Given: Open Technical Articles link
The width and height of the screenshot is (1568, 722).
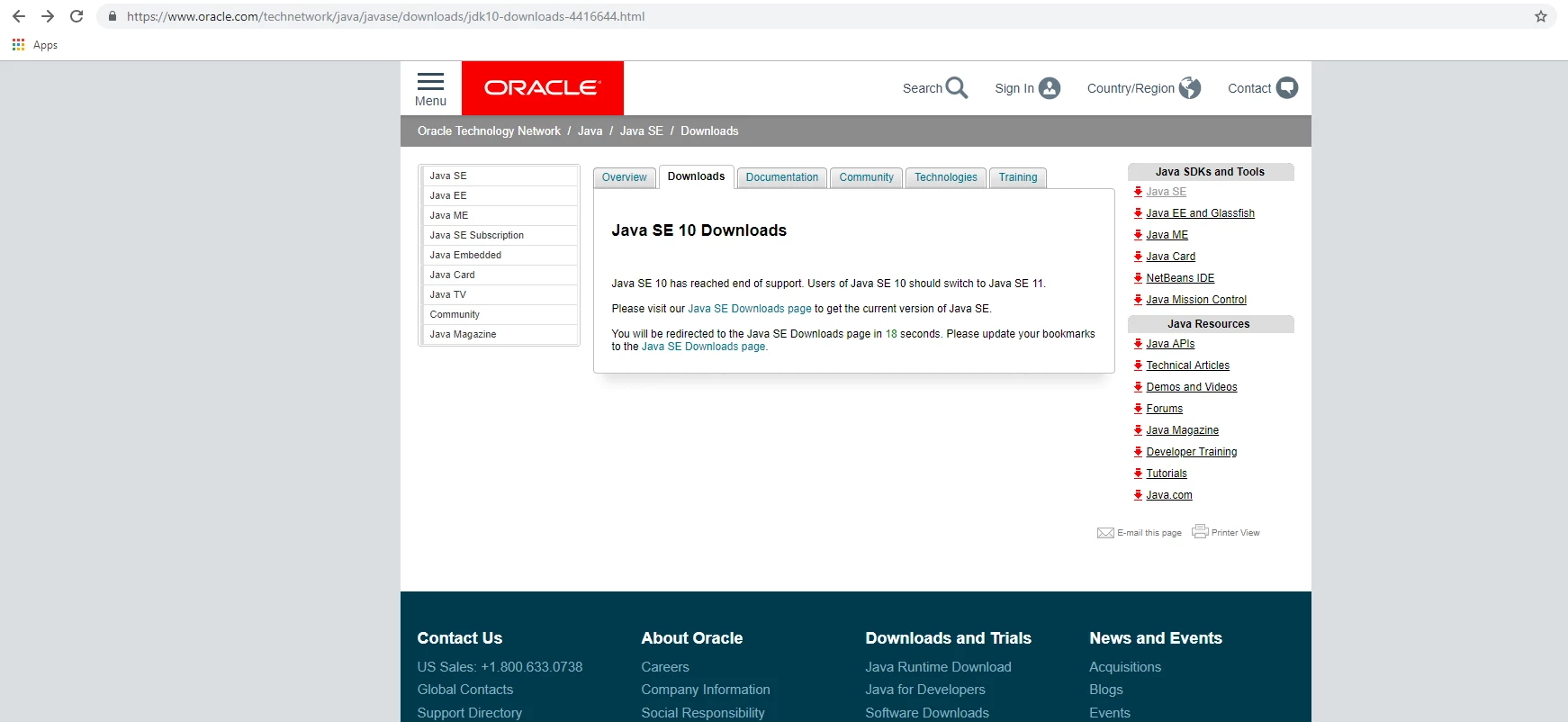Looking at the screenshot, I should click(x=1187, y=366).
